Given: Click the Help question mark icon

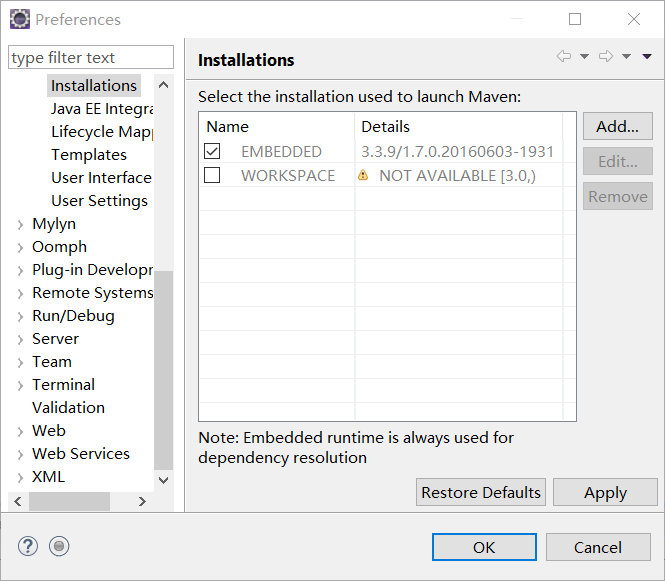Looking at the screenshot, I should click(28, 546).
